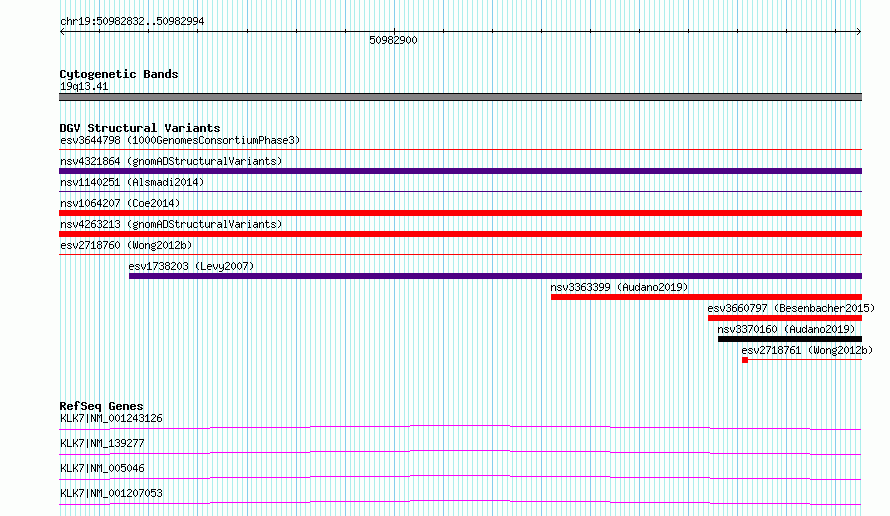Click the black bar under nsv3370160

tap(790, 339)
